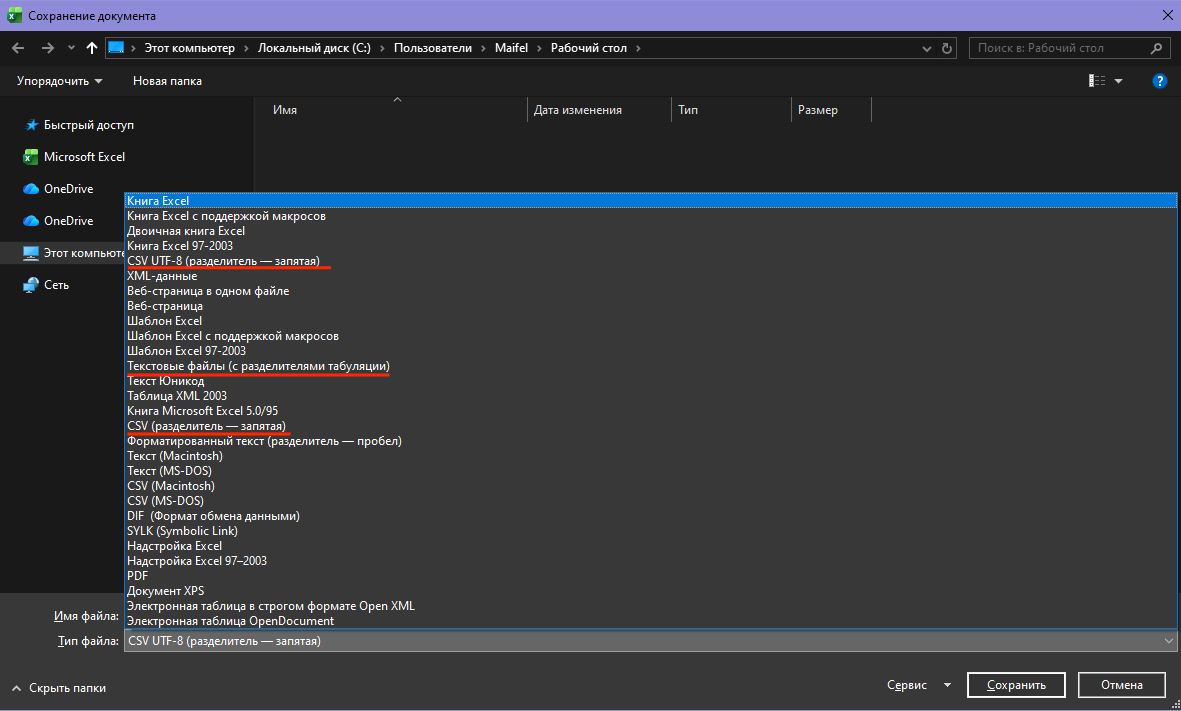The height and width of the screenshot is (711, 1181).
Task: Click Maifel breadcrumb segment
Action: point(511,48)
